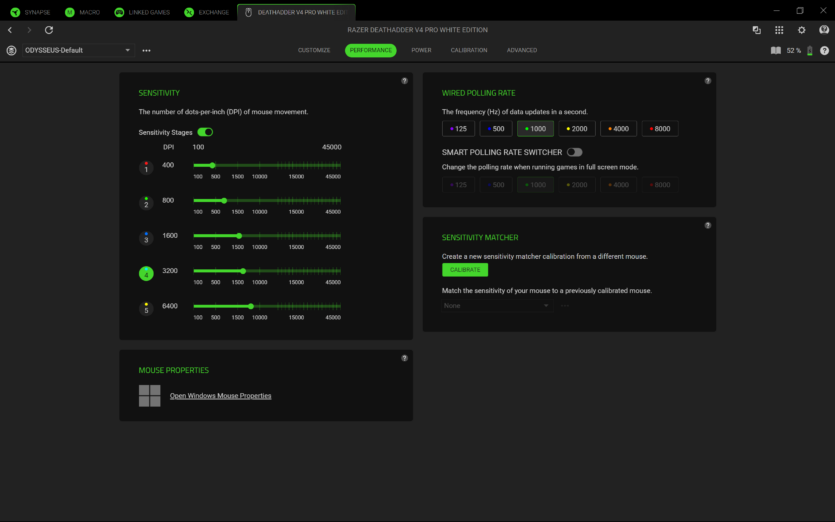Screen dimensions: 835x522
Task: Click the stage 1 DPI slider handle
Action: pos(212,165)
